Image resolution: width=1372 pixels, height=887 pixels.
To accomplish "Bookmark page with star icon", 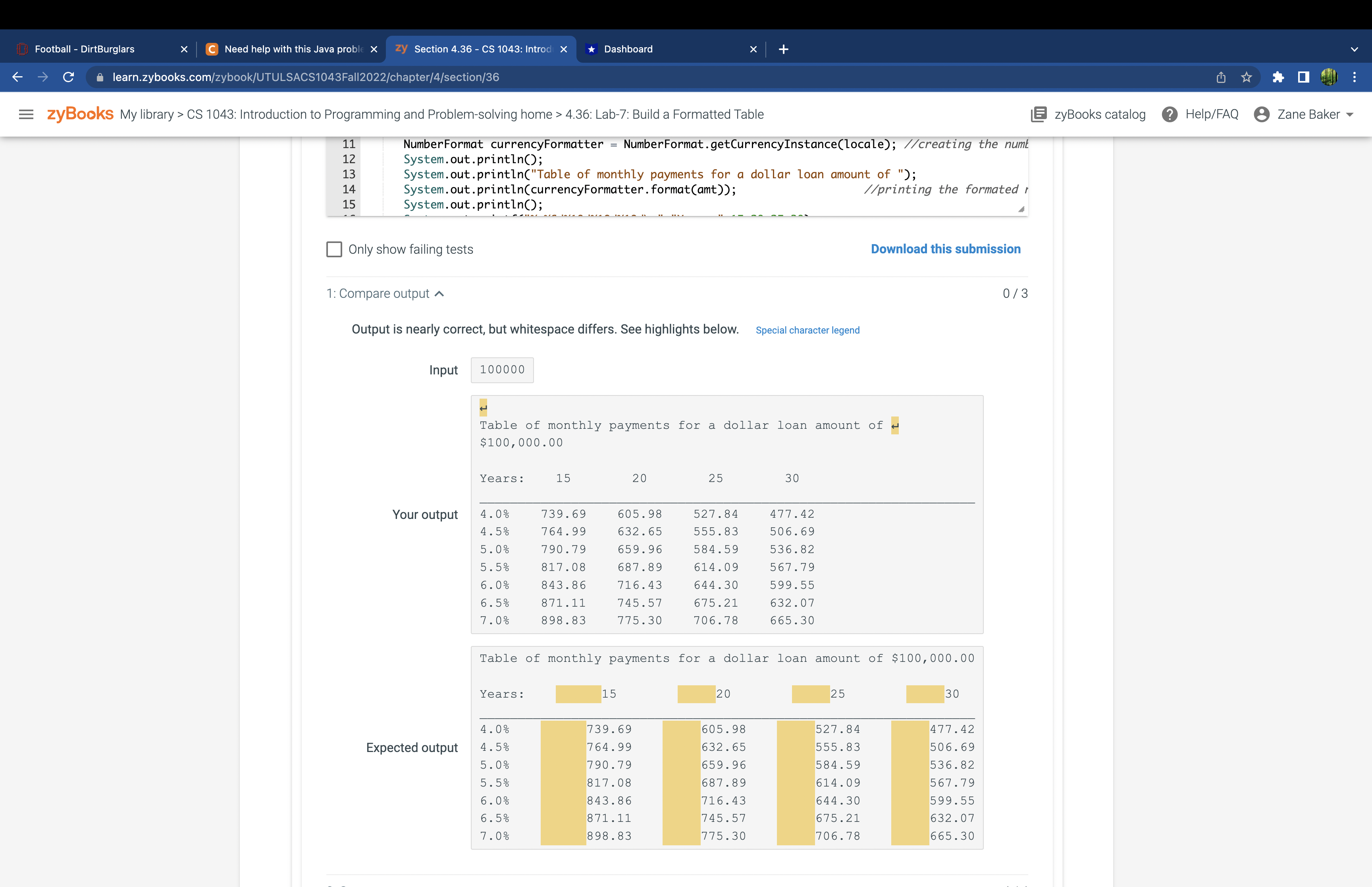I will pyautogui.click(x=1247, y=77).
